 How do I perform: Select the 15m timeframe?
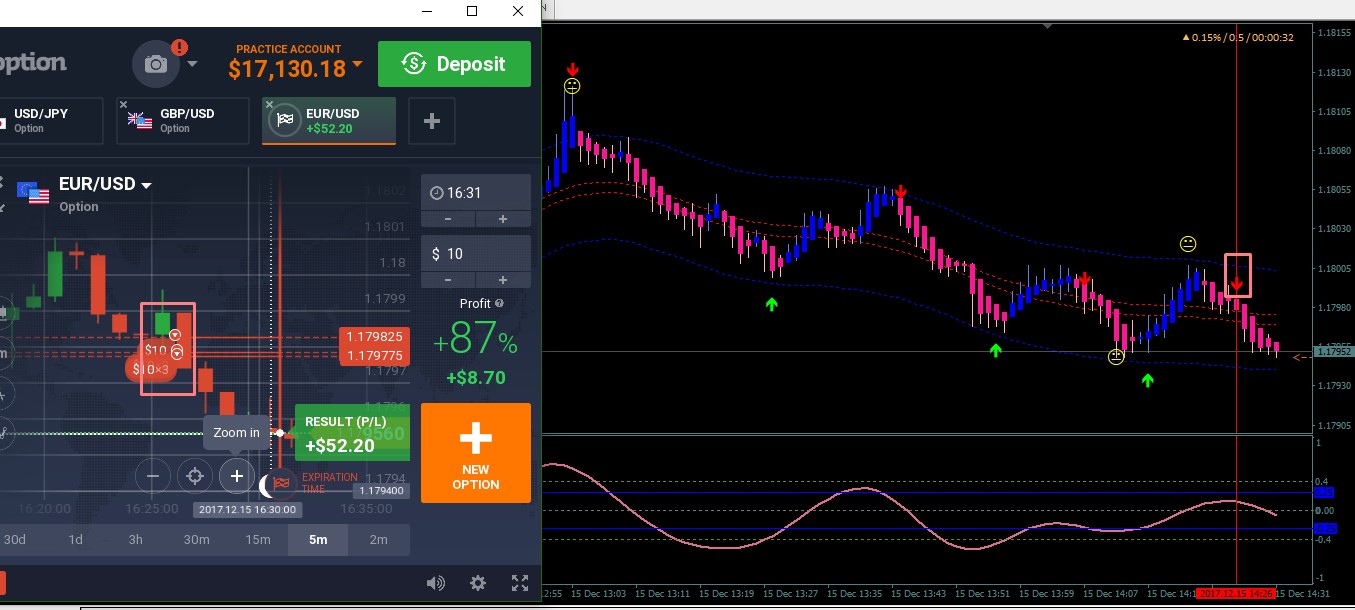[x=258, y=540]
